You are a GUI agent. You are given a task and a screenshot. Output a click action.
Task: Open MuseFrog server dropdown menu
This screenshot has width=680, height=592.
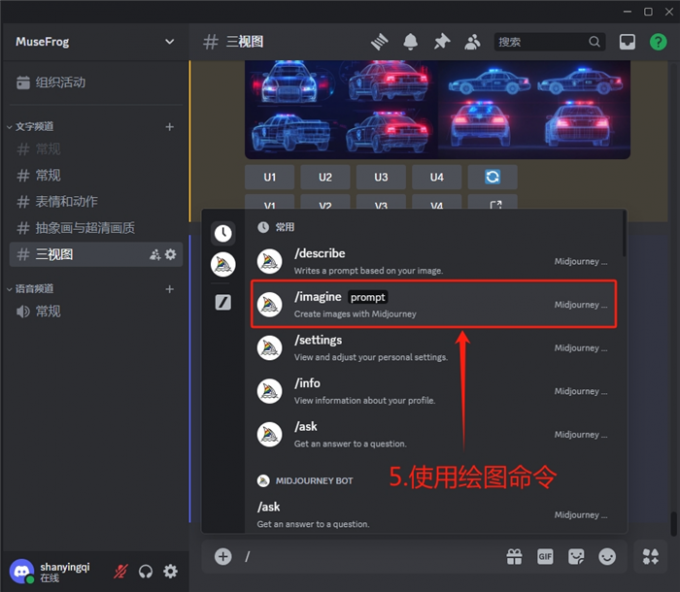pyautogui.click(x=170, y=42)
